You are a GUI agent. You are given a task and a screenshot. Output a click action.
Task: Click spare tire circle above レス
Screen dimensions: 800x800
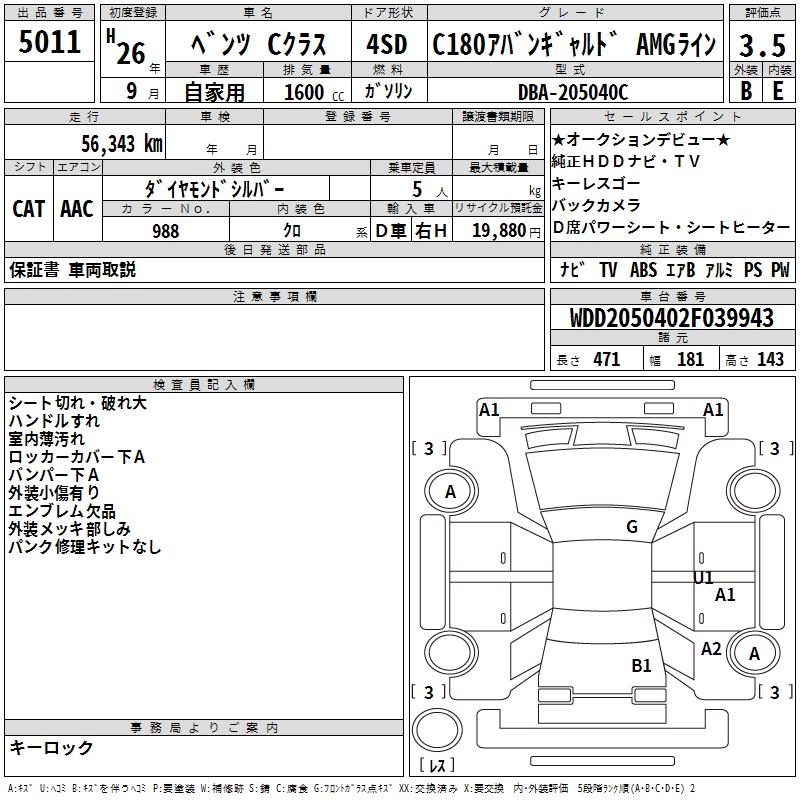click(437, 729)
